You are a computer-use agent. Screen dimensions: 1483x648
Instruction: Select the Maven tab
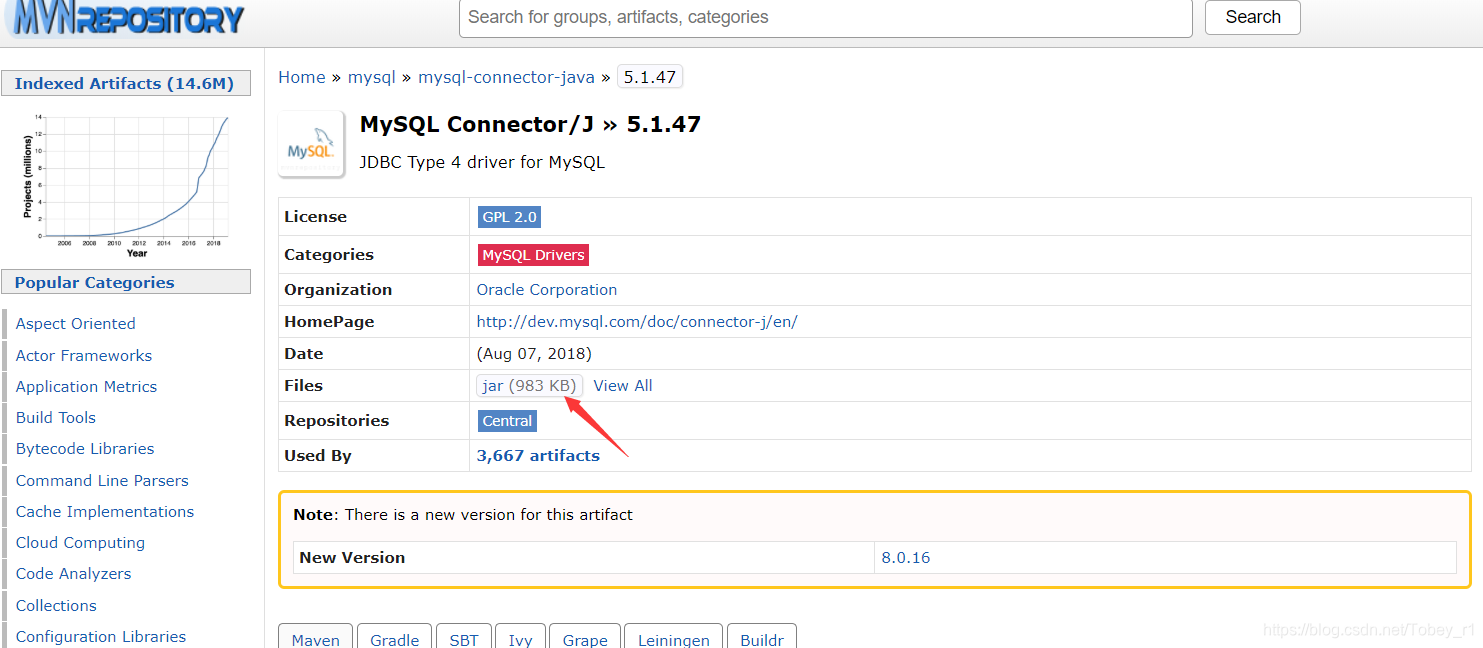click(316, 637)
